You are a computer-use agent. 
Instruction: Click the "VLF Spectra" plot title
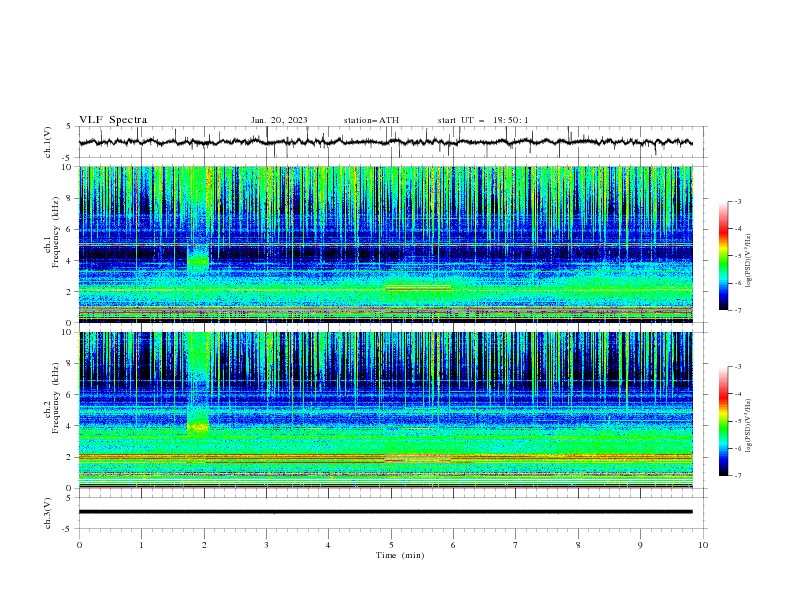pyautogui.click(x=113, y=120)
